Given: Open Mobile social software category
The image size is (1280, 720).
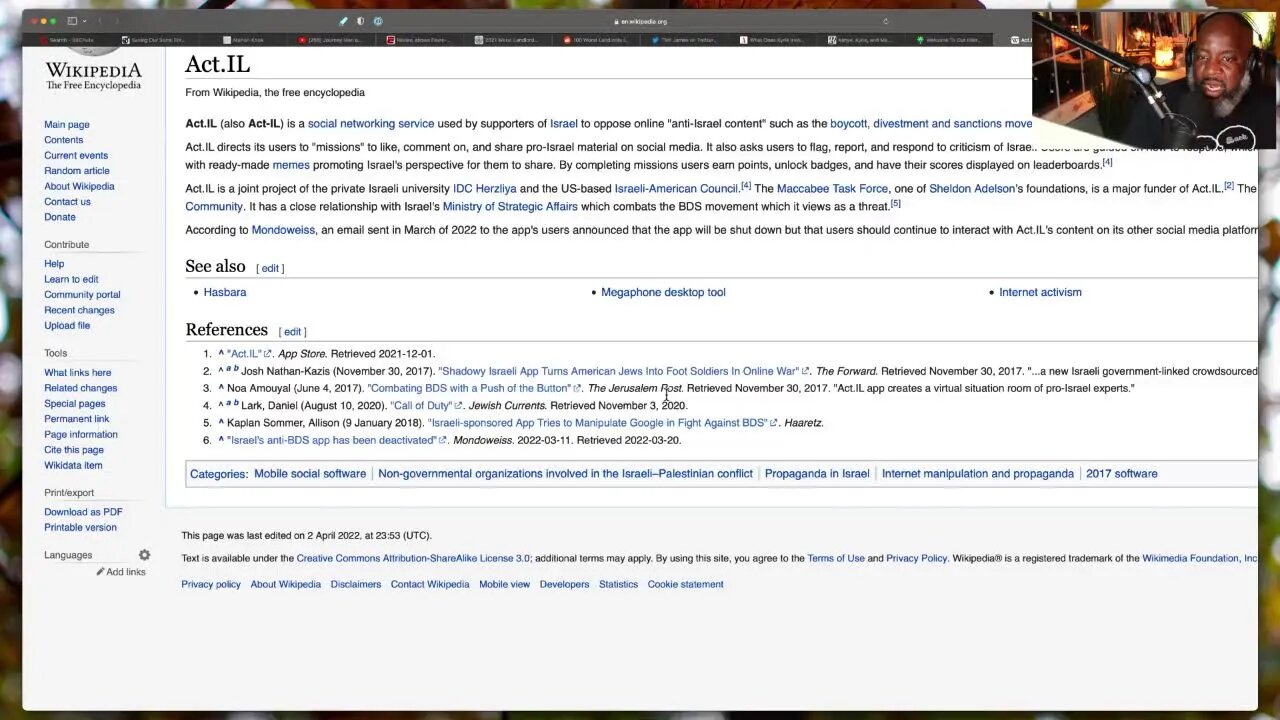Looking at the screenshot, I should coord(310,474).
